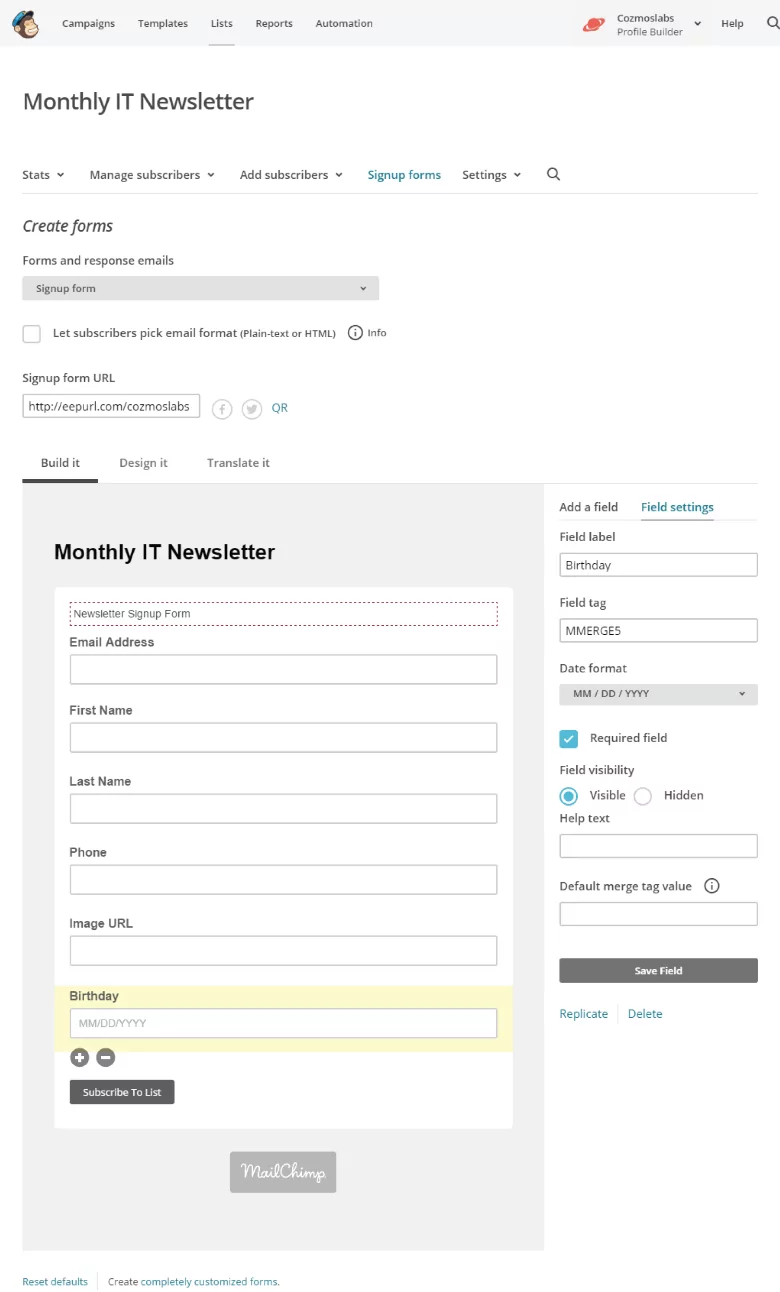This screenshot has height=1292, width=780.
Task: Click the top-right search icon
Action: [772, 23]
